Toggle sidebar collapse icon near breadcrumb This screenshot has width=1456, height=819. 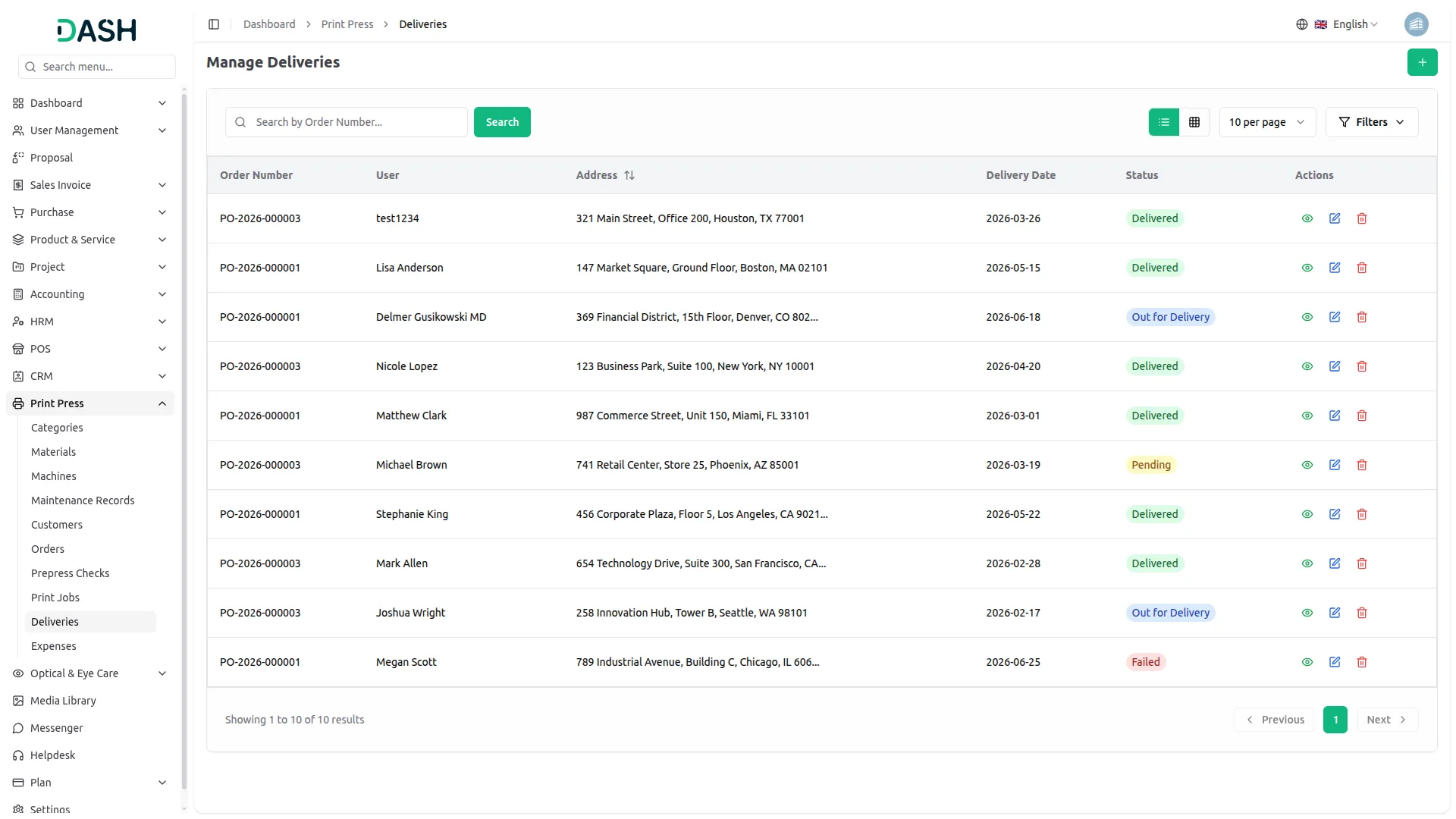tap(214, 24)
